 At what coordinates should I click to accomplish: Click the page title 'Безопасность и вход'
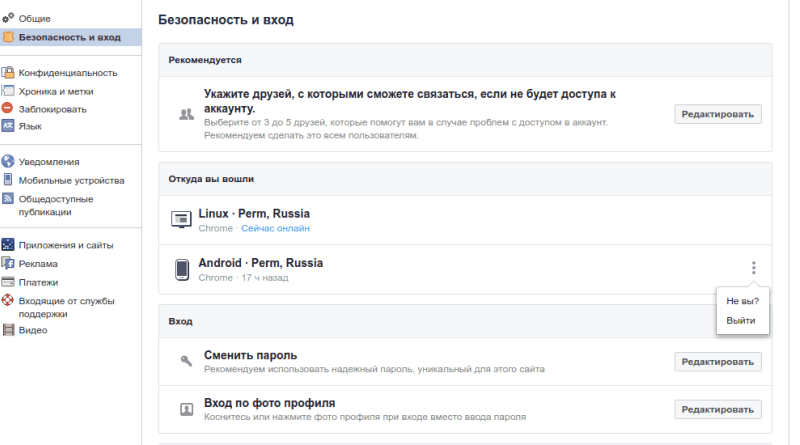(226, 20)
